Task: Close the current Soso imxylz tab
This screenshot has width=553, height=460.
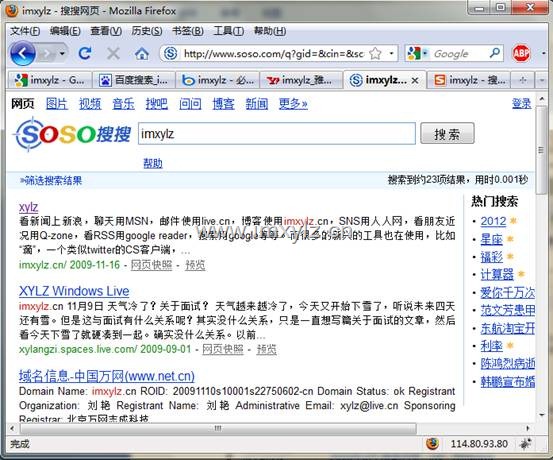Action: click(415, 81)
